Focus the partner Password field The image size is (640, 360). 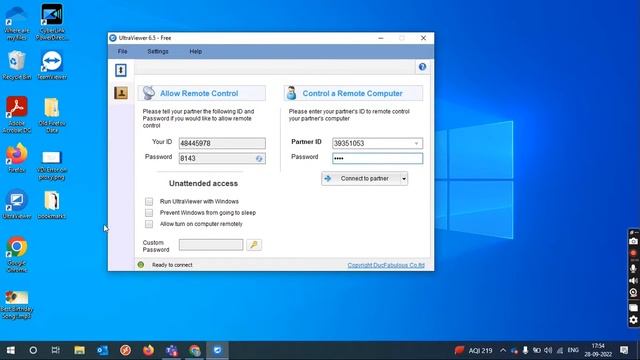tap(378, 158)
